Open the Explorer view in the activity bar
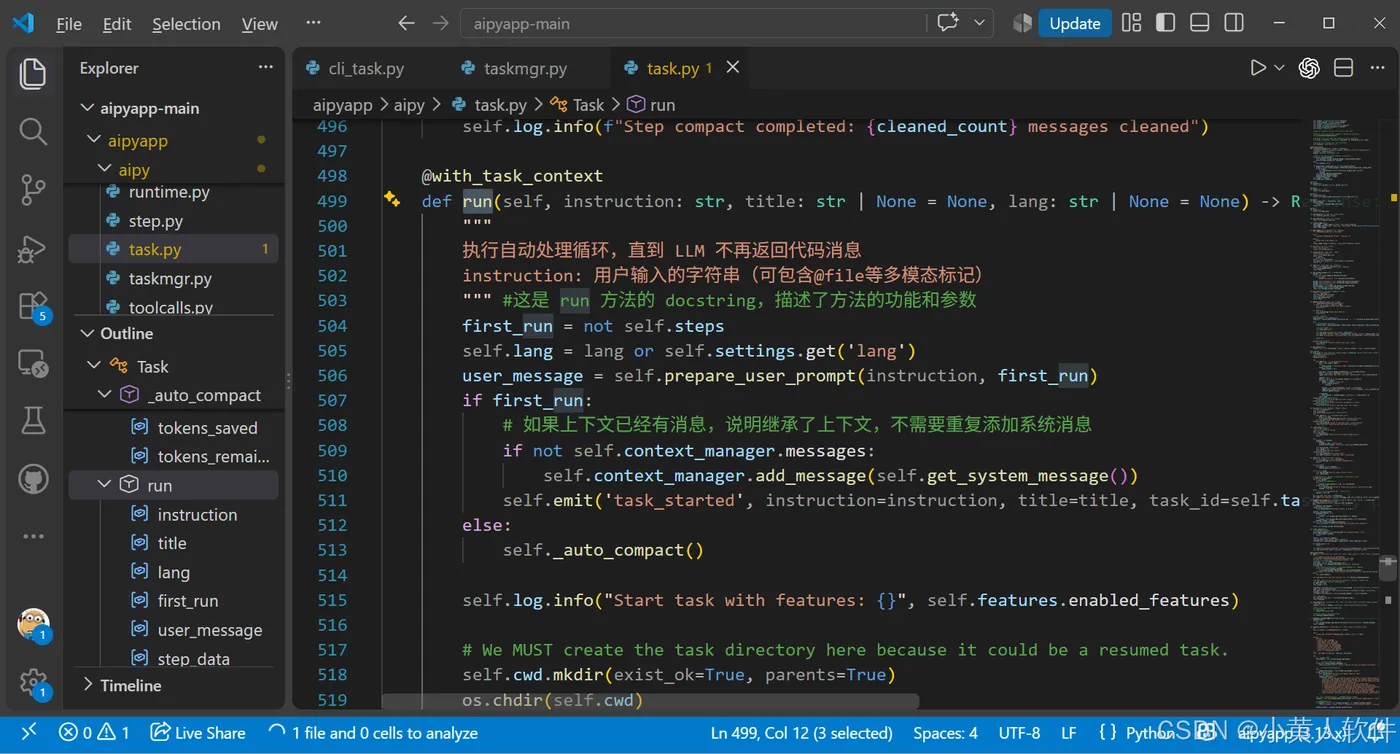Viewport: 1400px width, 754px height. [33, 73]
